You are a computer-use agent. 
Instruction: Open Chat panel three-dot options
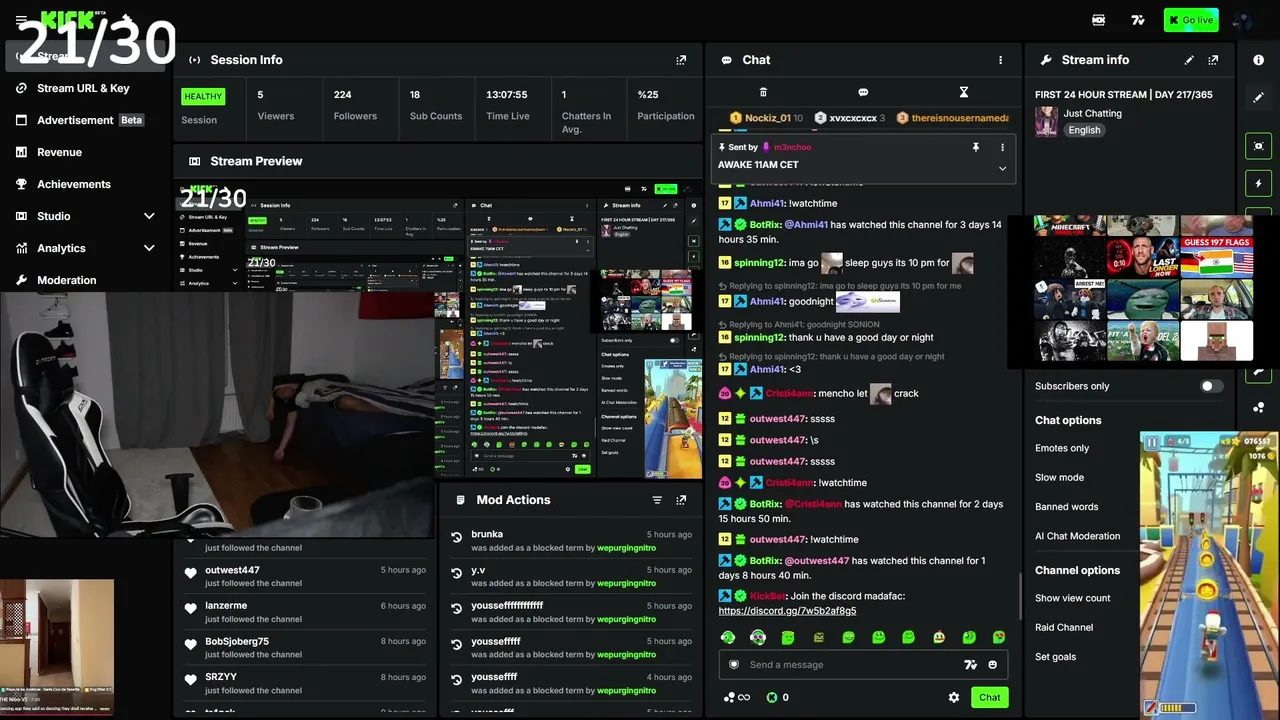tap(1000, 60)
